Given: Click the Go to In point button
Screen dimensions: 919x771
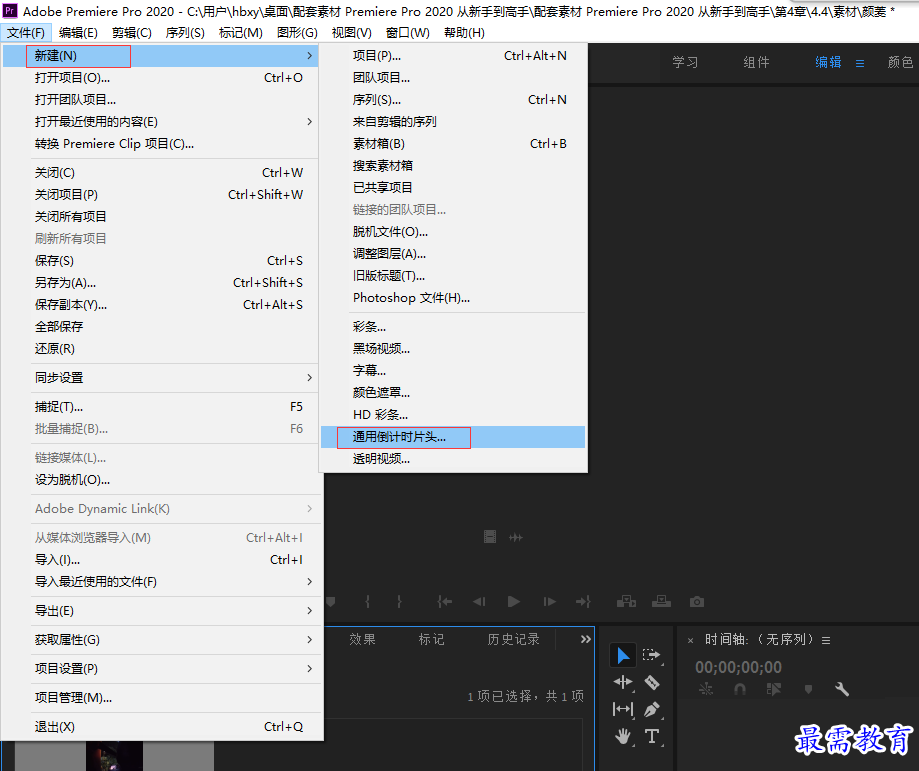Looking at the screenshot, I should click(445, 602).
